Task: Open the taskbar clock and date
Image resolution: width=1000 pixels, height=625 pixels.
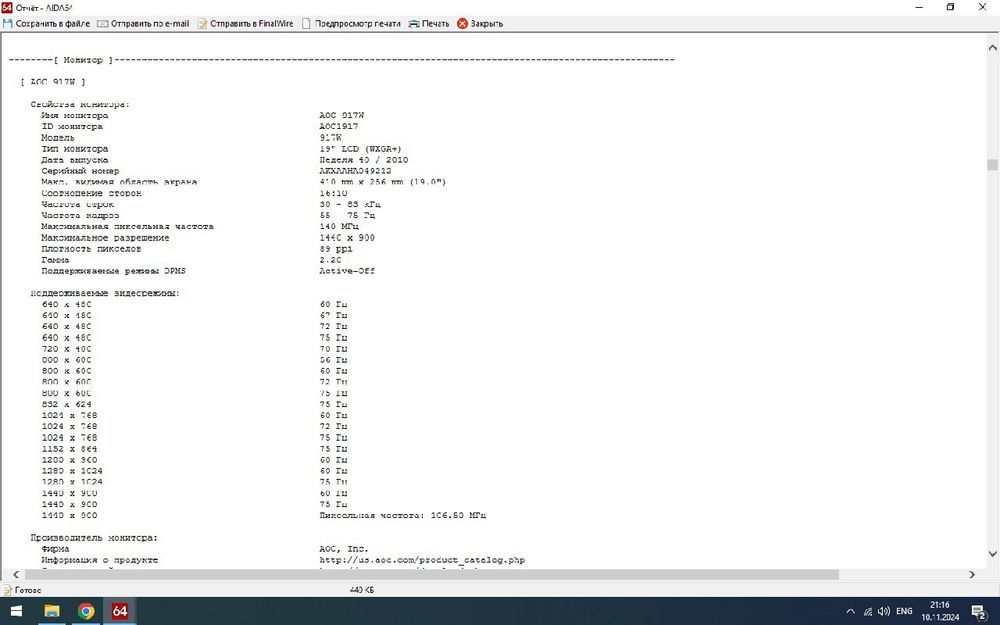Action: pyautogui.click(x=939, y=611)
